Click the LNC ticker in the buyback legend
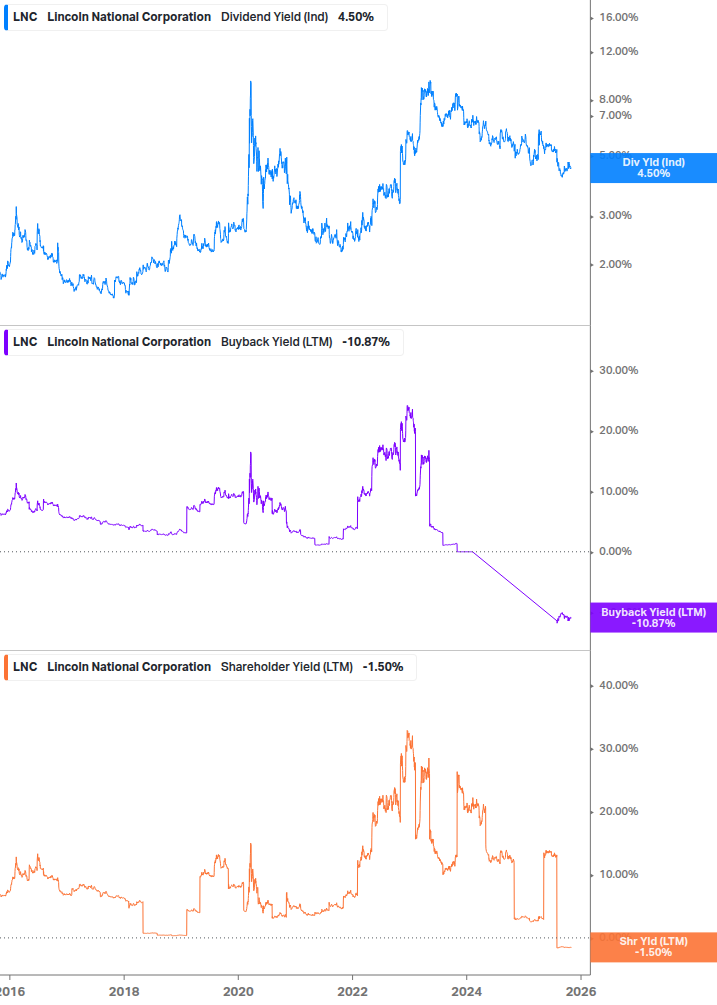Viewport: 717px width, 1005px height. coord(25,342)
